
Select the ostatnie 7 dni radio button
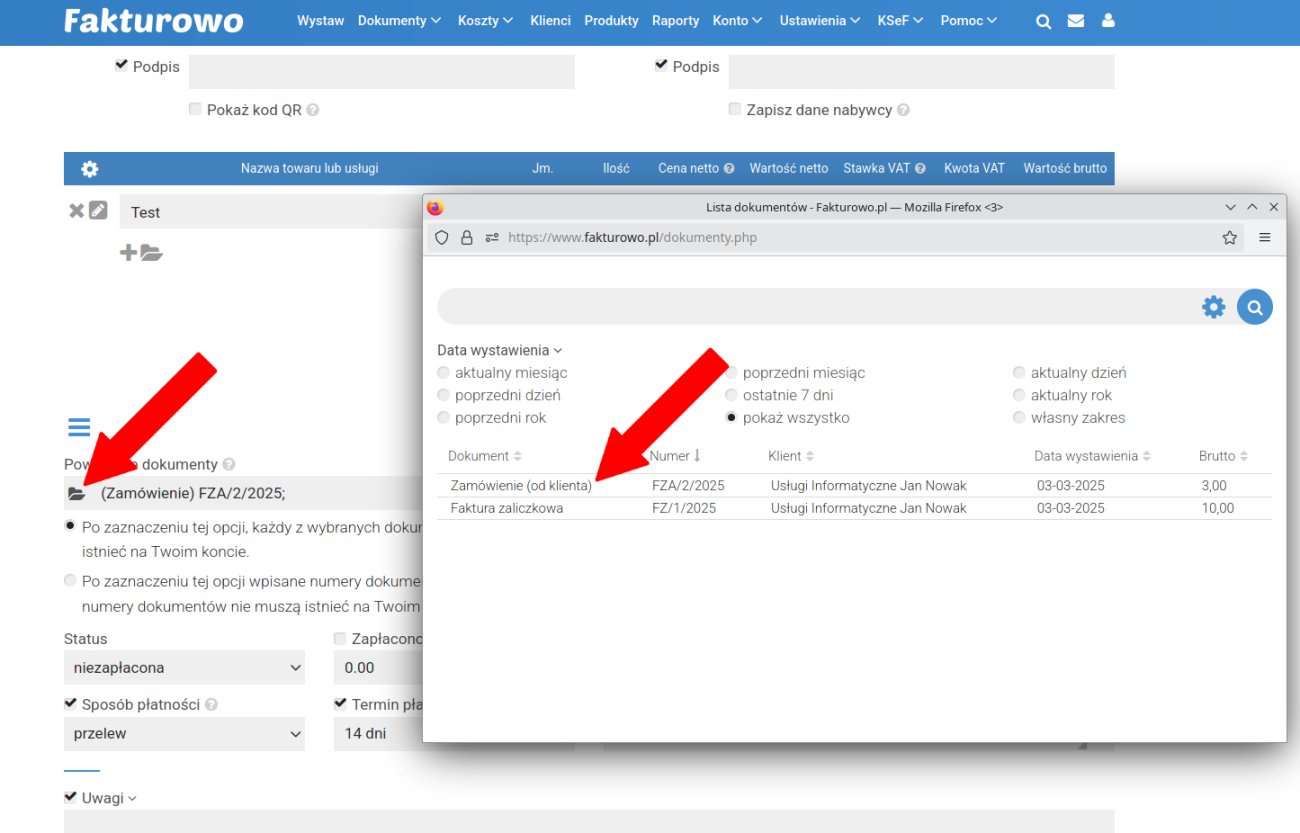(732, 395)
